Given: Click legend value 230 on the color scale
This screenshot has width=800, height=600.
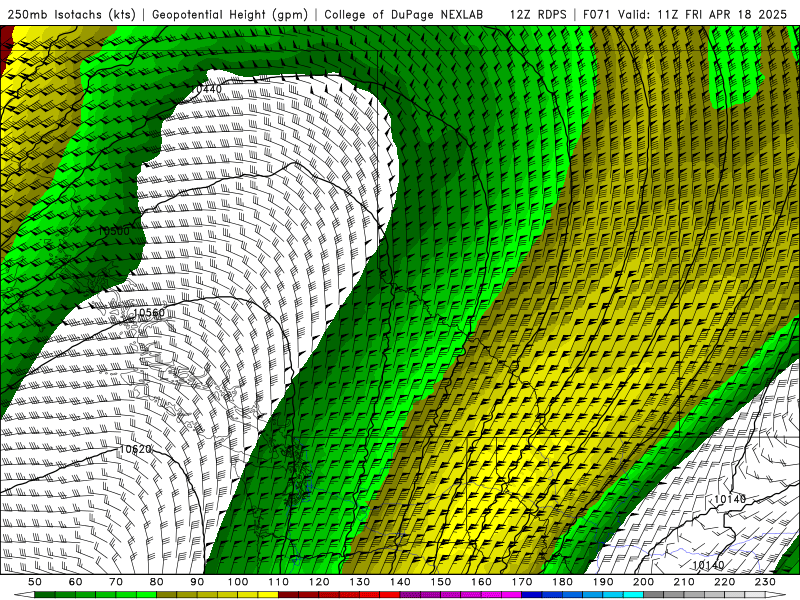Looking at the screenshot, I should pyautogui.click(x=765, y=582).
